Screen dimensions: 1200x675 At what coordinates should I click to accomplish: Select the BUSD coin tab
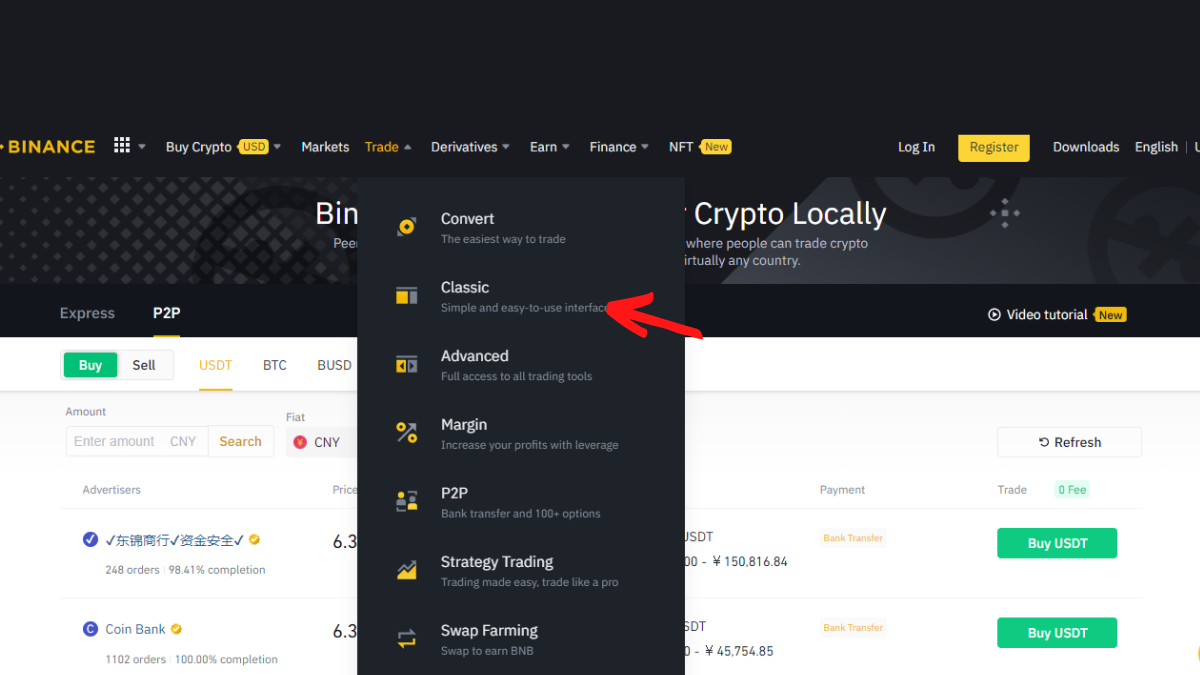click(x=334, y=365)
